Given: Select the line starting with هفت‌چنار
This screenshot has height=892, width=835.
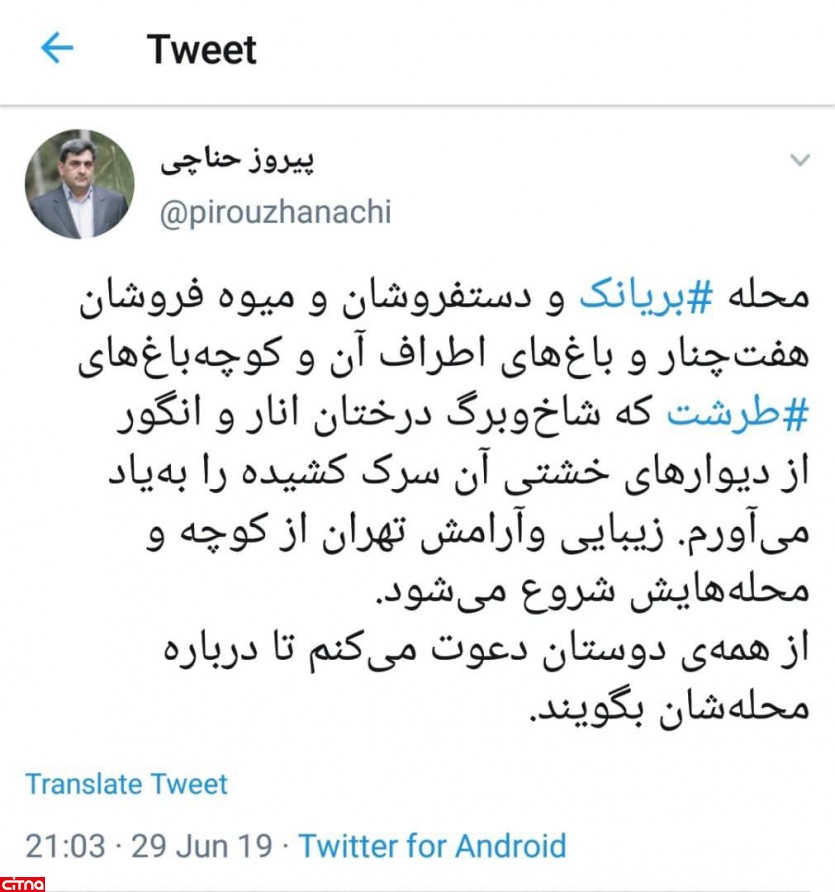Looking at the screenshot, I should (444, 357).
